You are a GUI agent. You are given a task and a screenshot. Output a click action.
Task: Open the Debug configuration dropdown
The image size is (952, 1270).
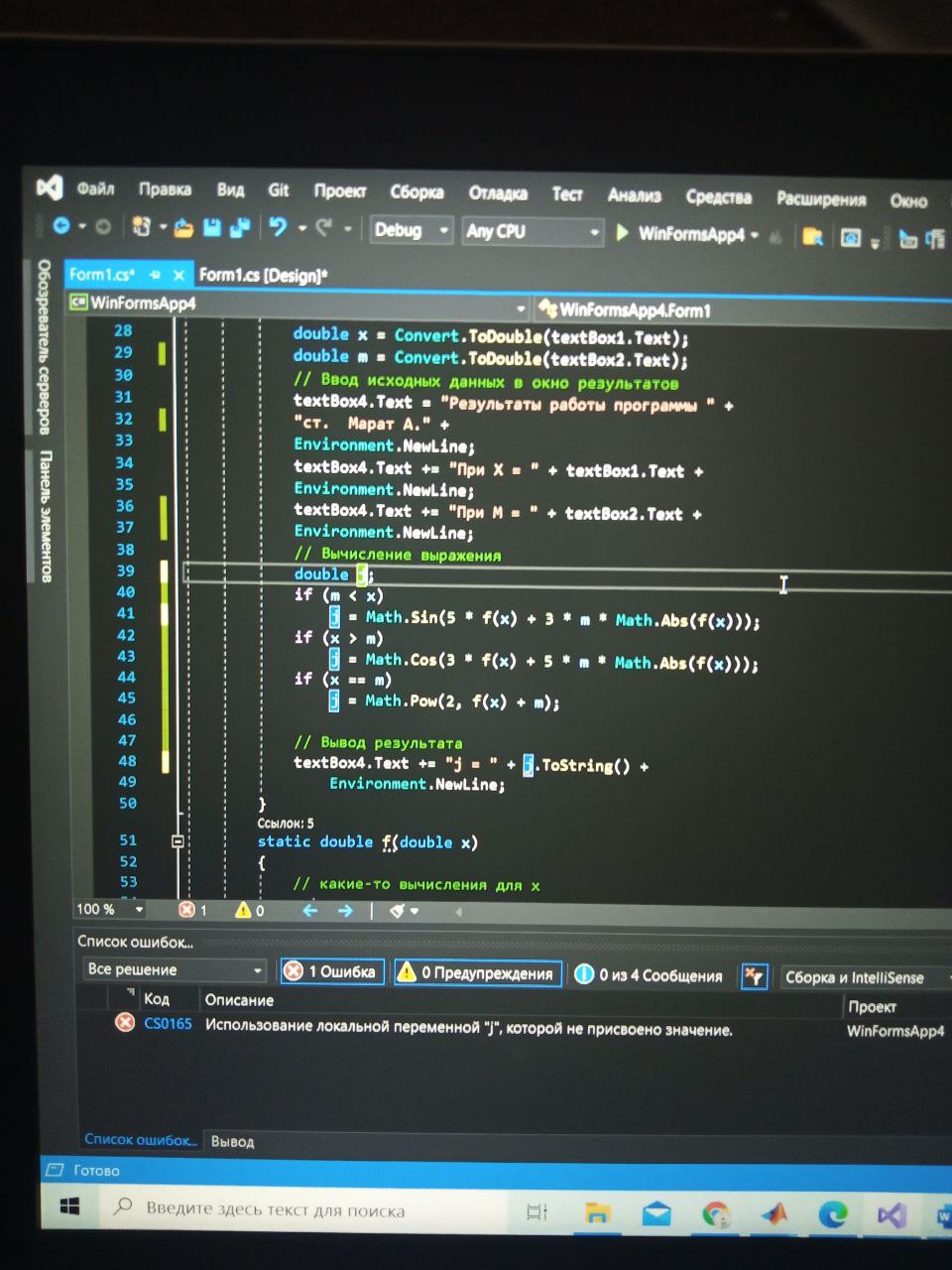tap(411, 230)
